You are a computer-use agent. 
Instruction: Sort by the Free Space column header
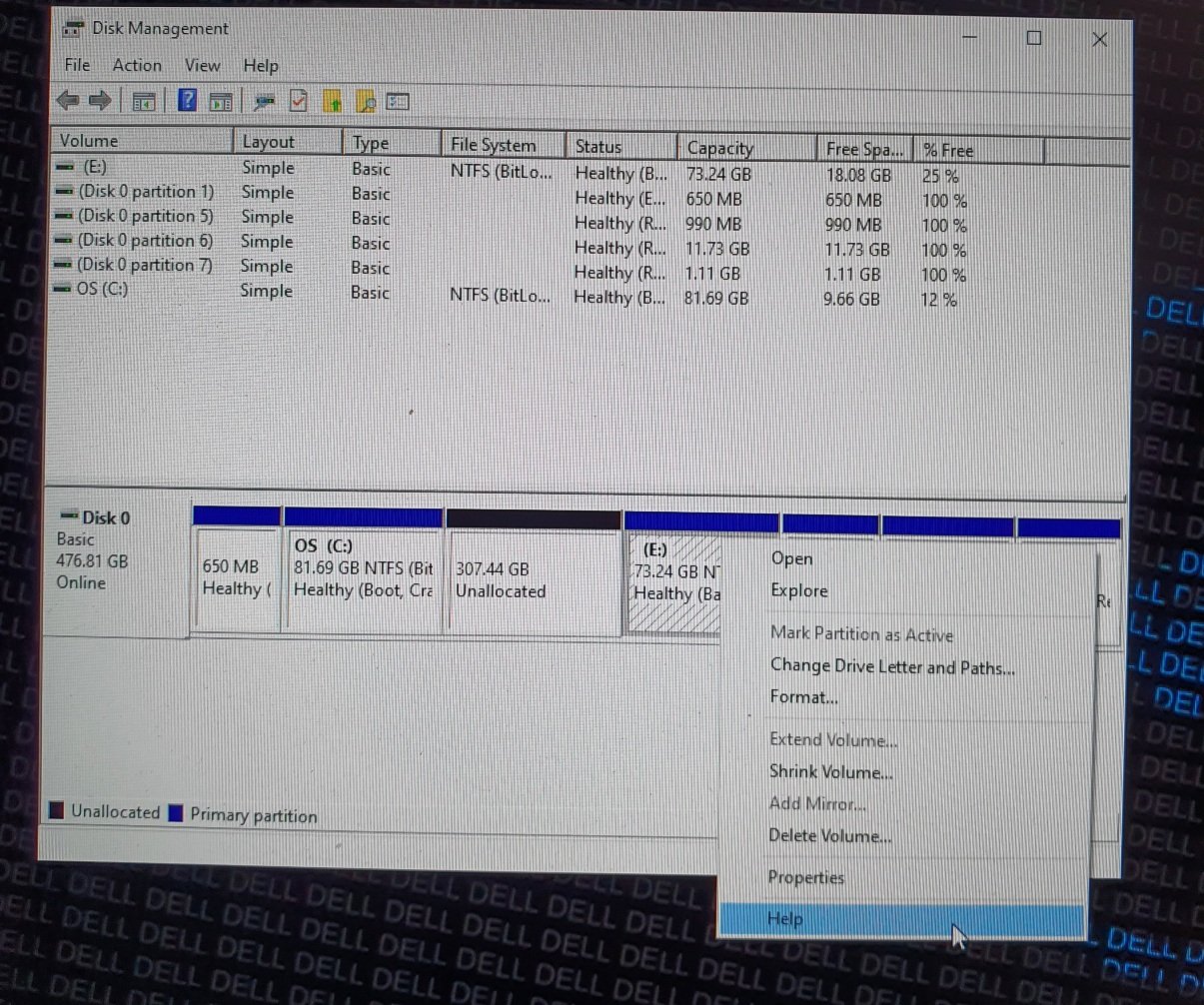(865, 149)
